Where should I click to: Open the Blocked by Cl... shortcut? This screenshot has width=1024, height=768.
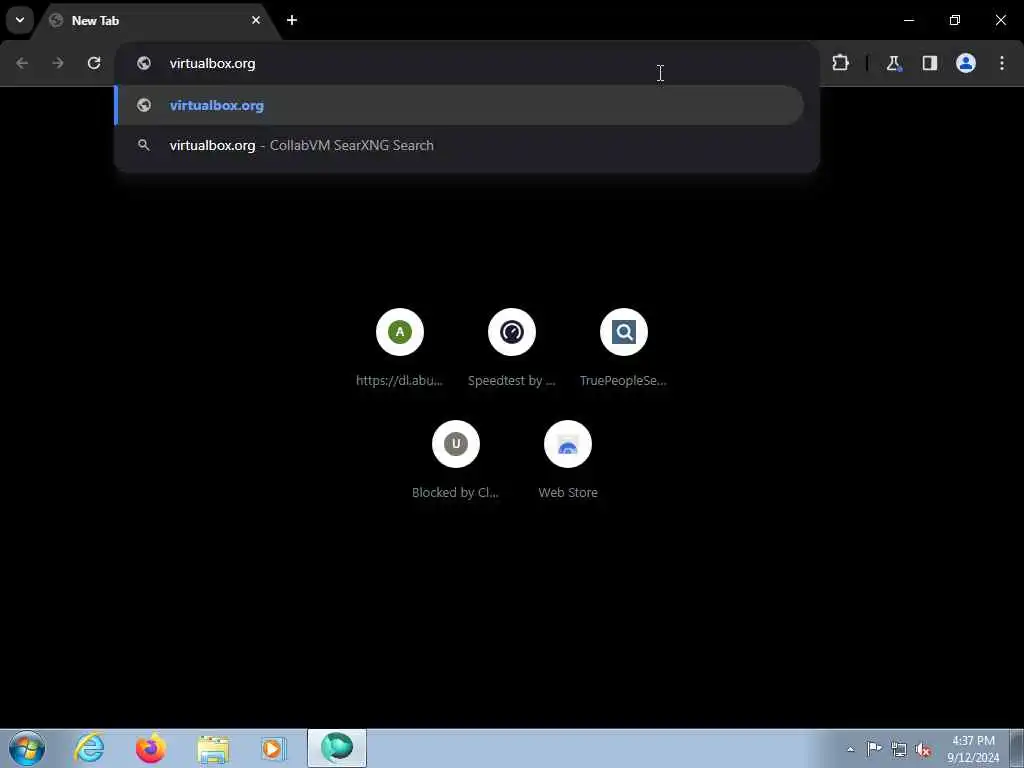click(x=456, y=460)
